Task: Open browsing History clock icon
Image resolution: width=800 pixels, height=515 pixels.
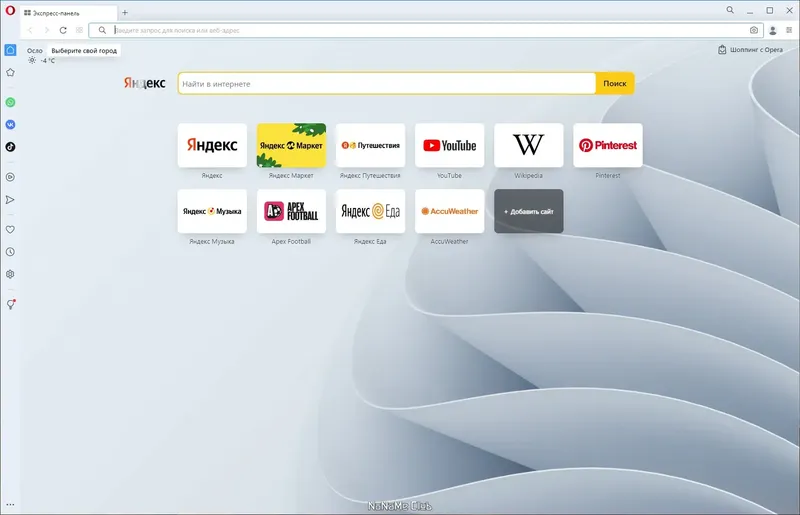Action: [x=10, y=252]
